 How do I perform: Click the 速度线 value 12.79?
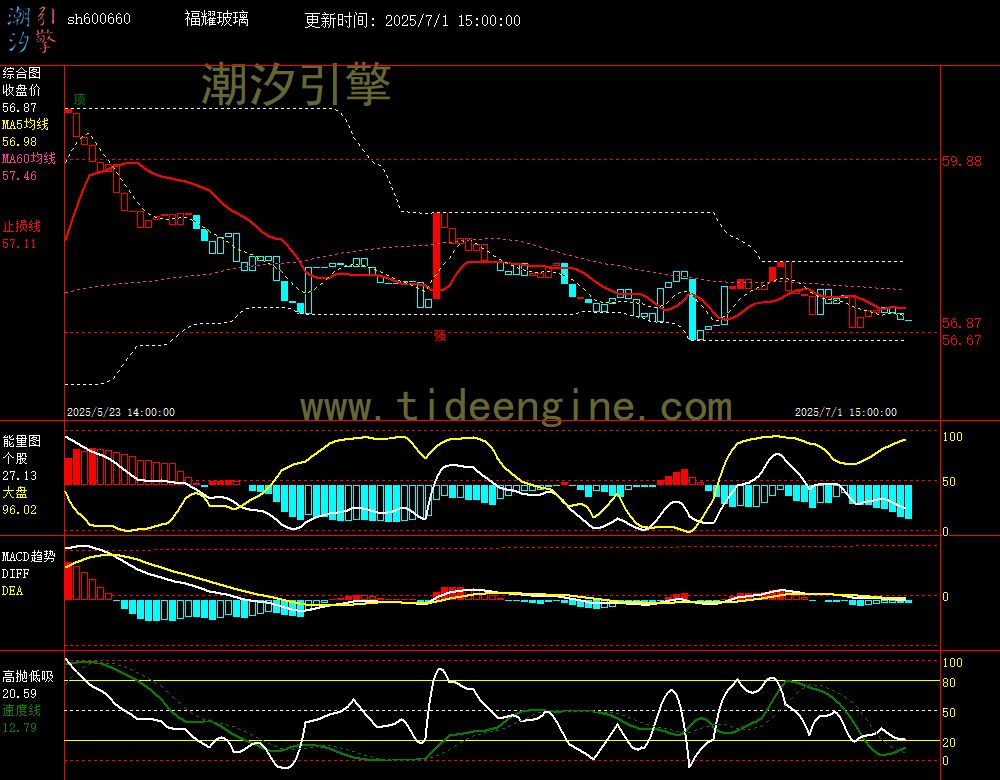click(19, 728)
